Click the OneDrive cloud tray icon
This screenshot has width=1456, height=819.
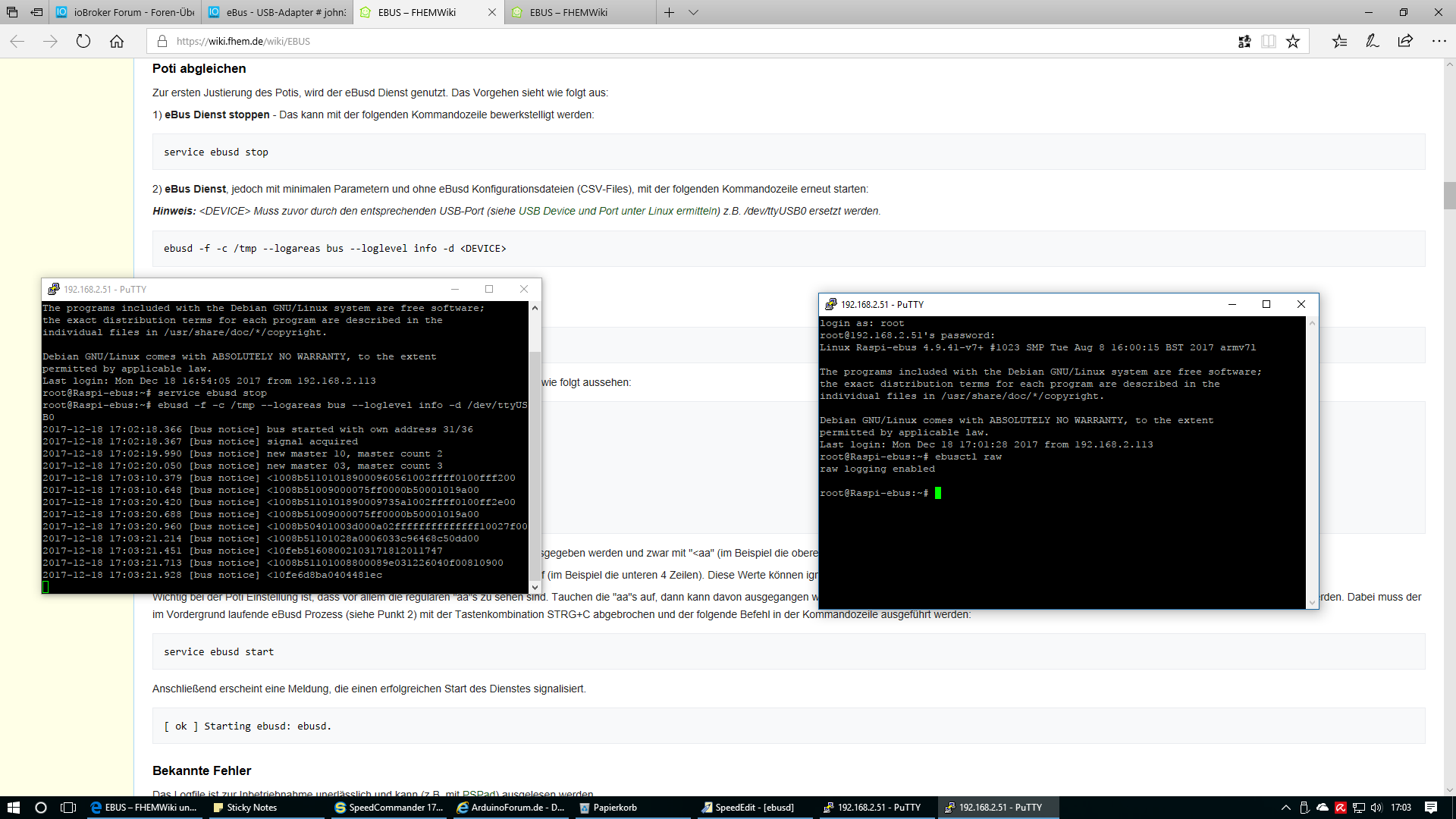[1322, 808]
